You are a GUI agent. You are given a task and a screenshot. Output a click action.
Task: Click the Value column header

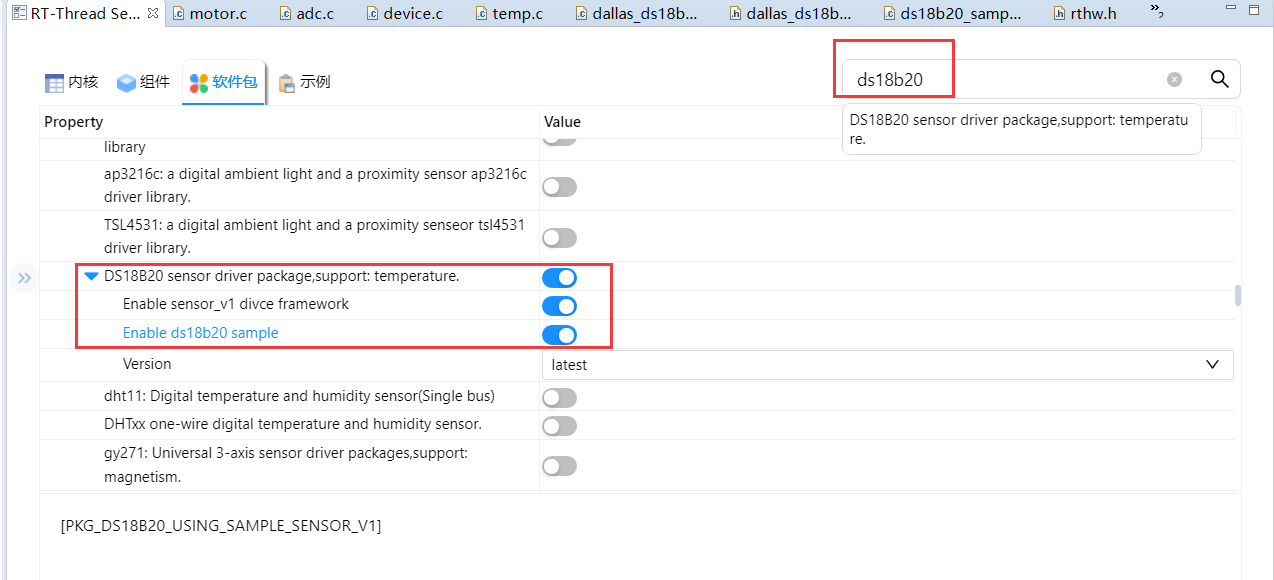562,122
